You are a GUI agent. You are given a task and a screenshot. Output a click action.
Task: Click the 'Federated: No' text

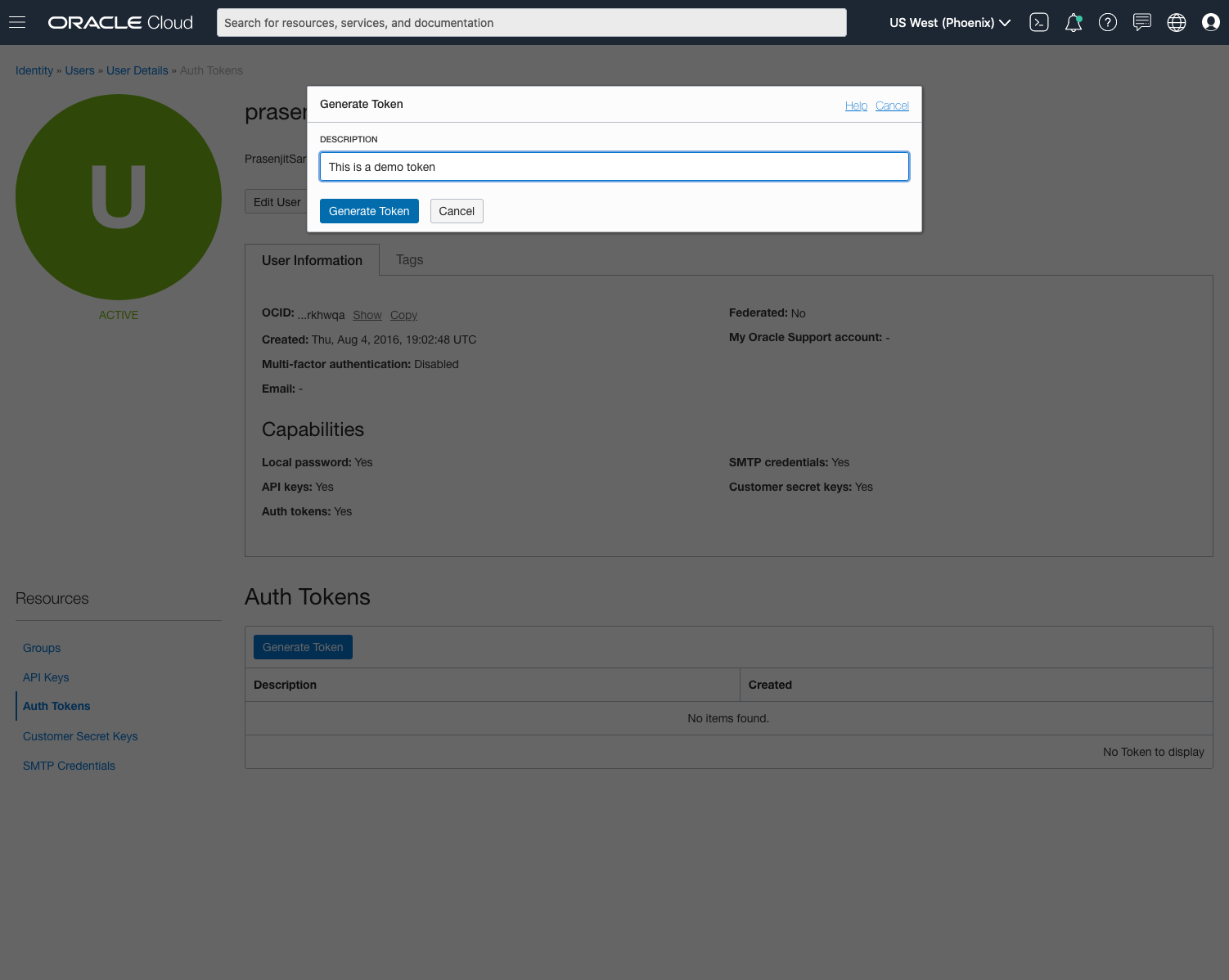coord(768,313)
